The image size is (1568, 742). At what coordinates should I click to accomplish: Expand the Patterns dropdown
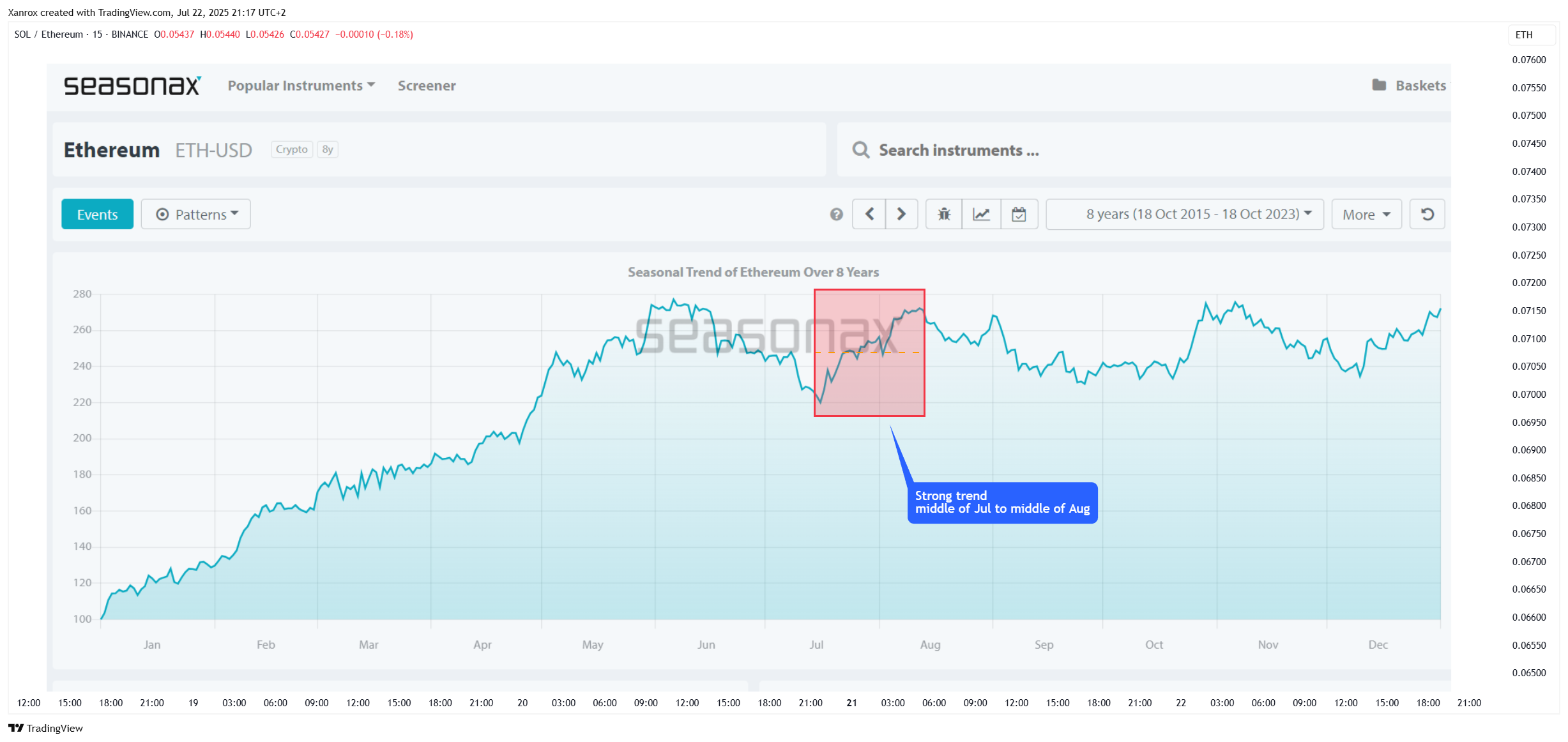(x=196, y=214)
